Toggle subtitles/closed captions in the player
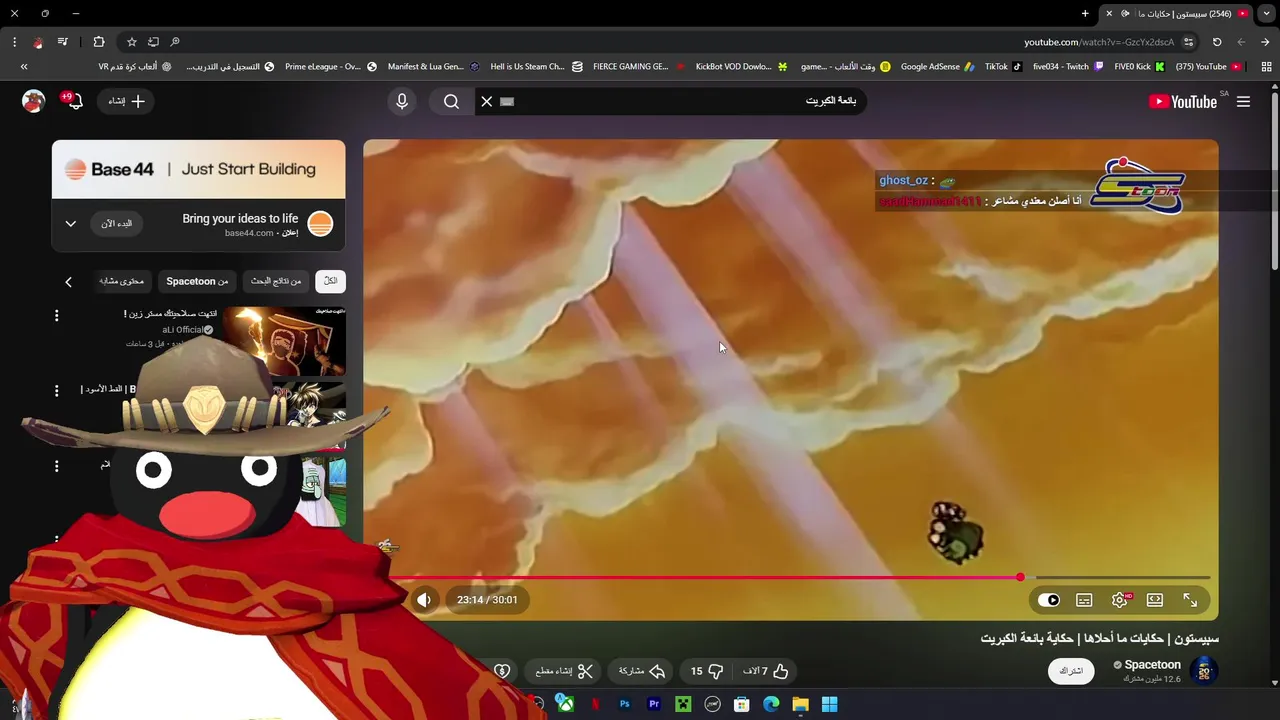The width and height of the screenshot is (1280, 720). 1084,600
